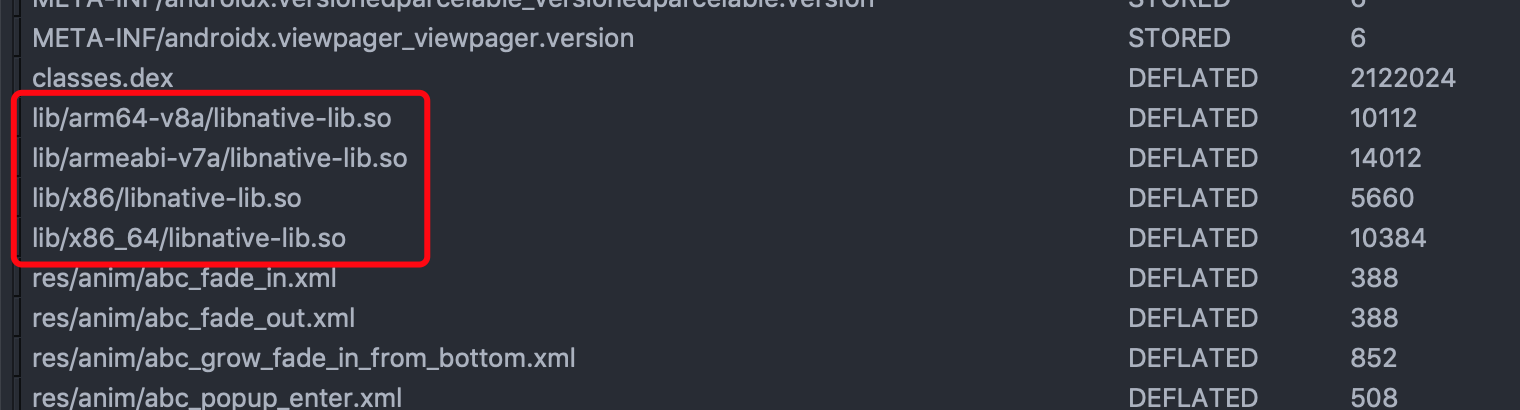Click the lib/arm64-v8a/libnative-lib.so entry
1520x410 pixels.
(211, 118)
